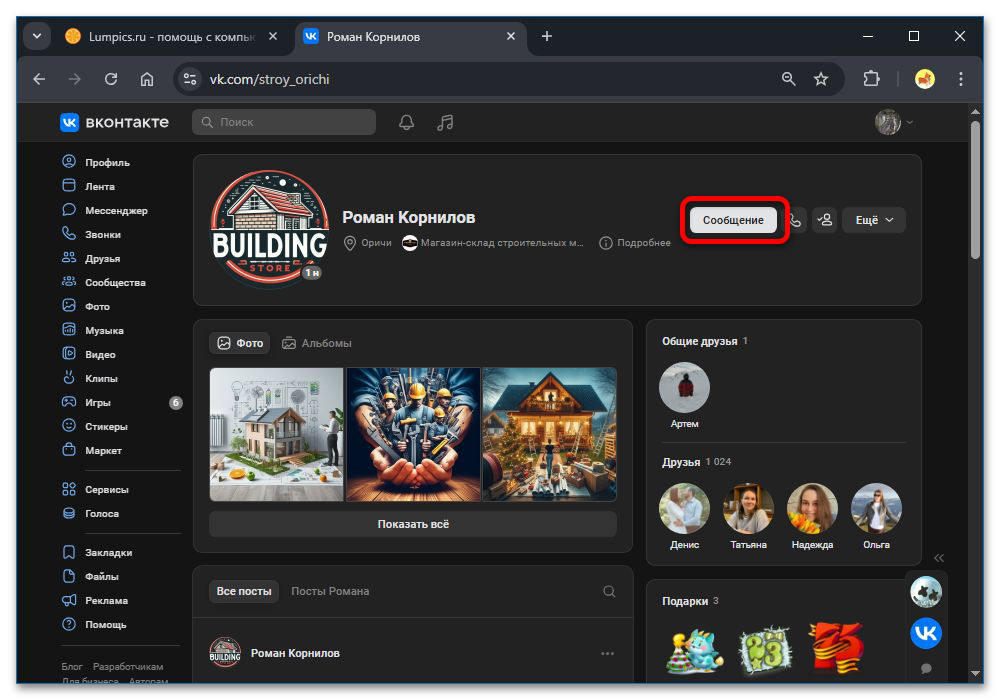
Task: Switch to Lumpics.ru browser tab
Action: (170, 36)
